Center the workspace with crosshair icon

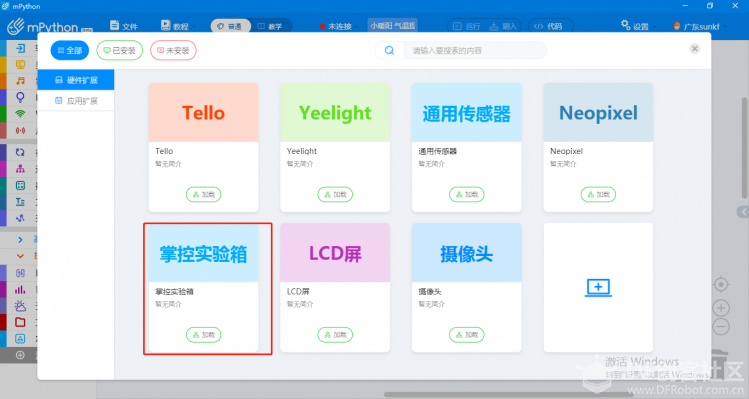tap(721, 285)
